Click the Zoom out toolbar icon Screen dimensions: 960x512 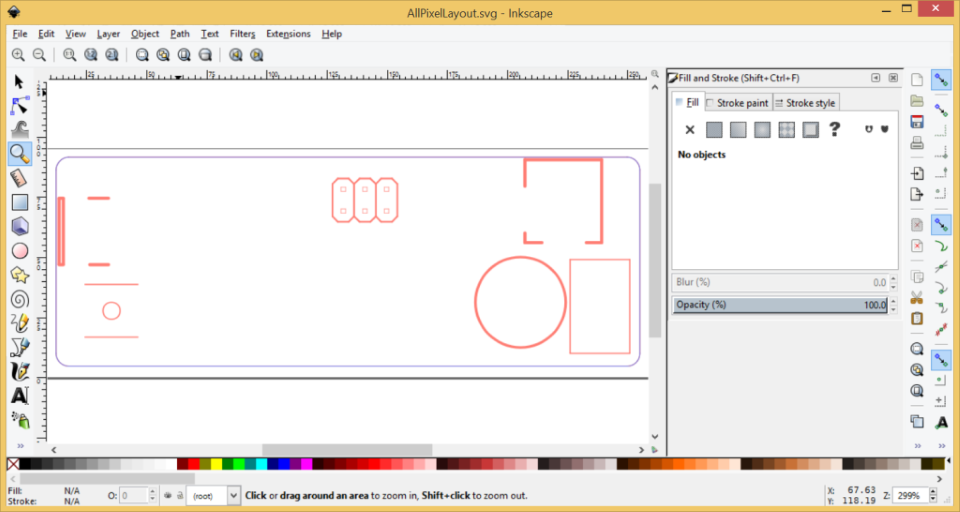pyautogui.click(x=39, y=55)
